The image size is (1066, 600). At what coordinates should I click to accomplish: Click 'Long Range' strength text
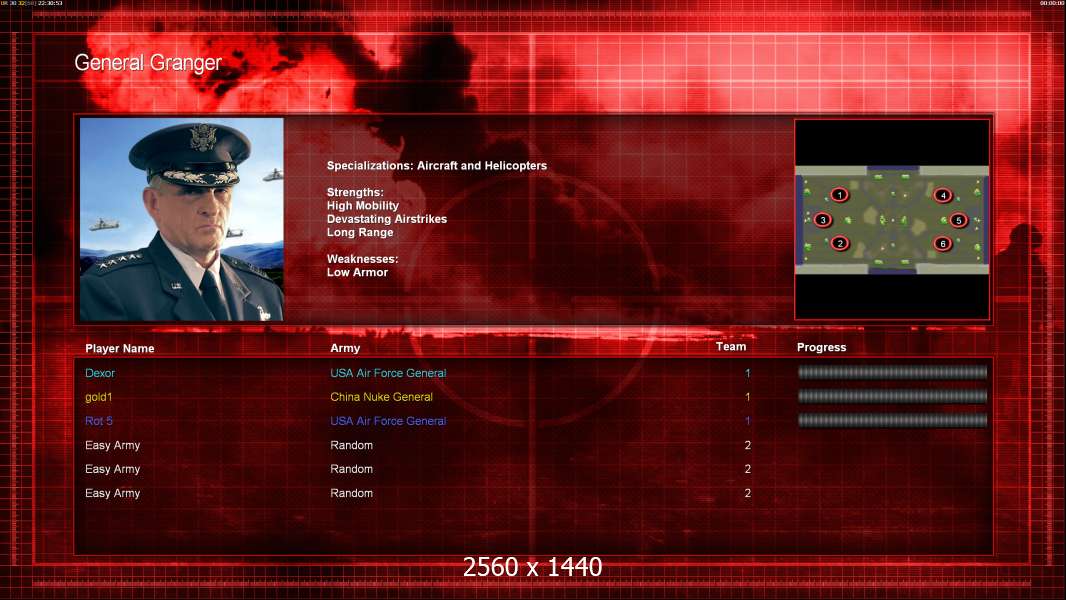pyautogui.click(x=360, y=232)
